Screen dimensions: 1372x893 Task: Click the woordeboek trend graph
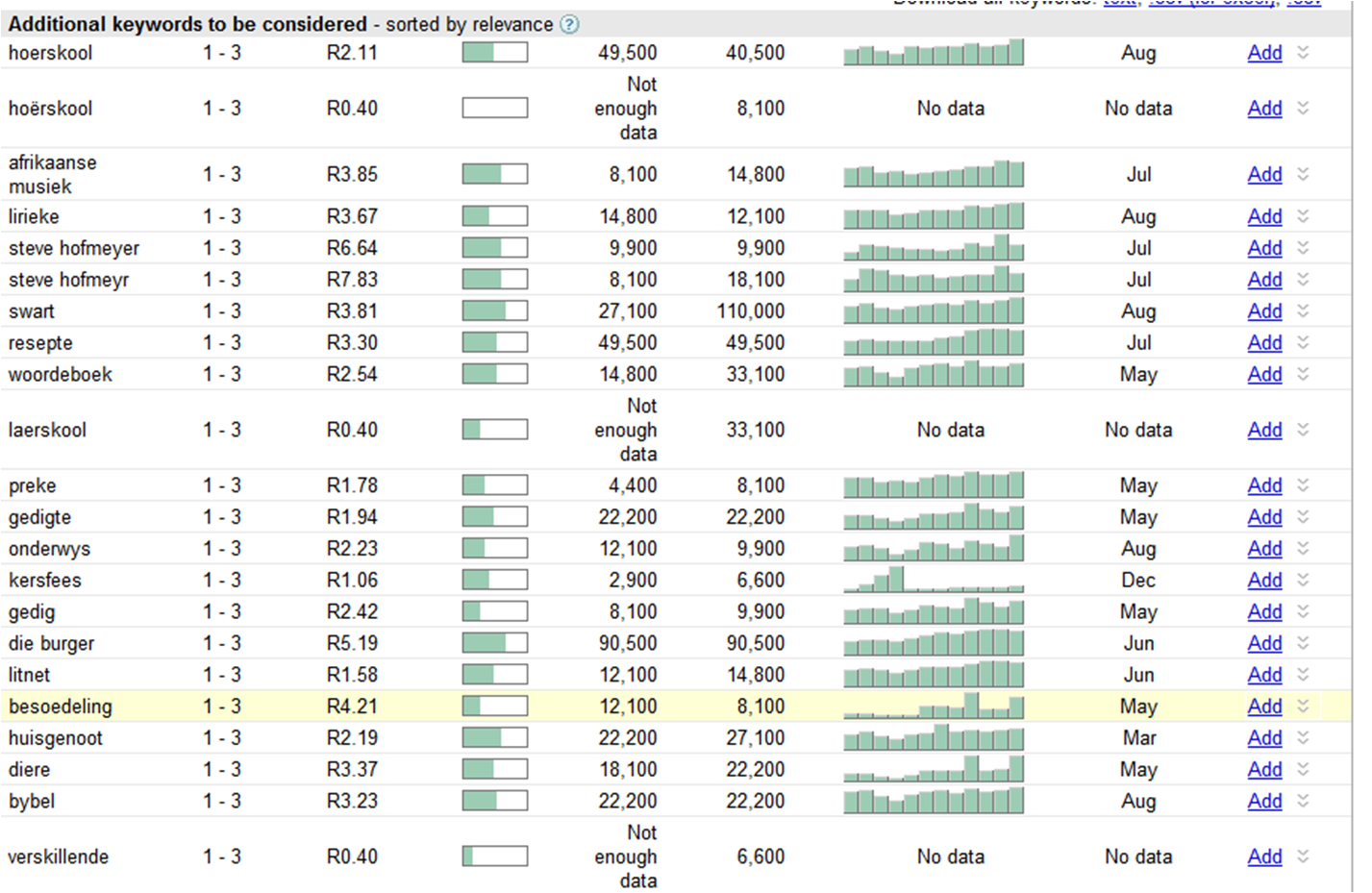(934, 374)
